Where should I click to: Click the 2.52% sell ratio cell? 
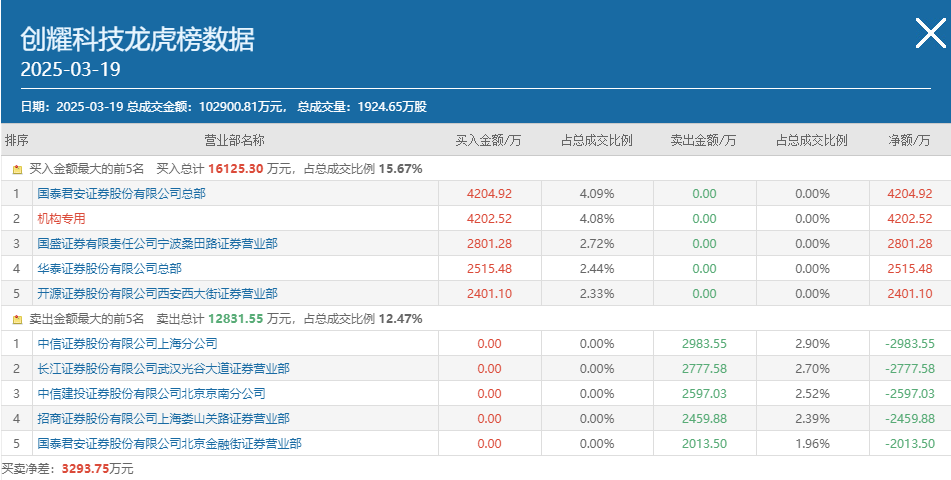point(812,393)
